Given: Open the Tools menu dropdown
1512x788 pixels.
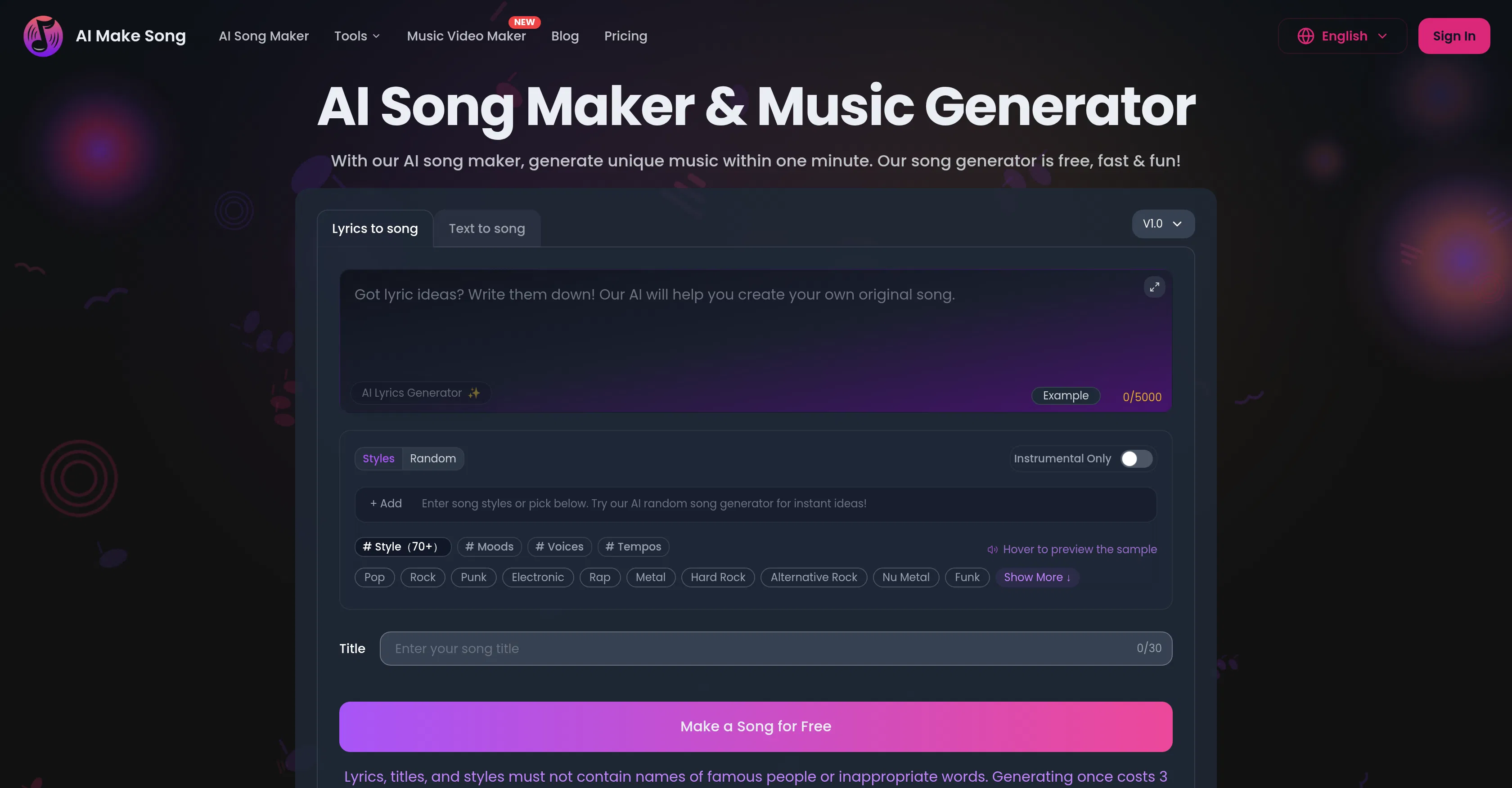Looking at the screenshot, I should click(357, 36).
